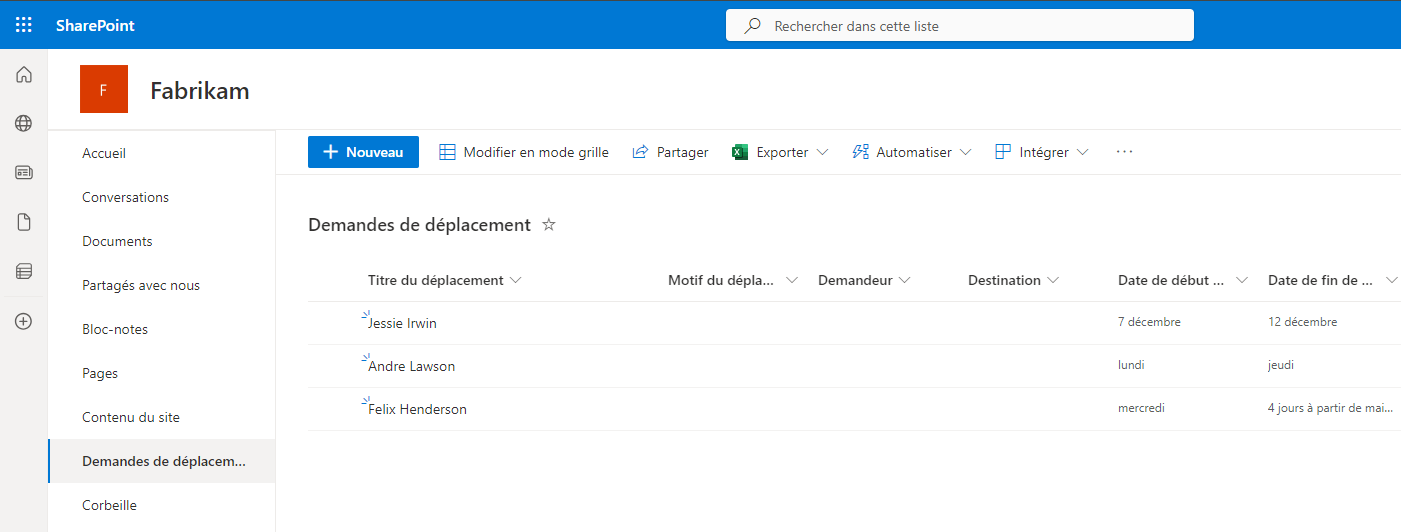Viewport: 1401px width, 532px height.
Task: Click the search magnifier icon
Action: click(753, 26)
